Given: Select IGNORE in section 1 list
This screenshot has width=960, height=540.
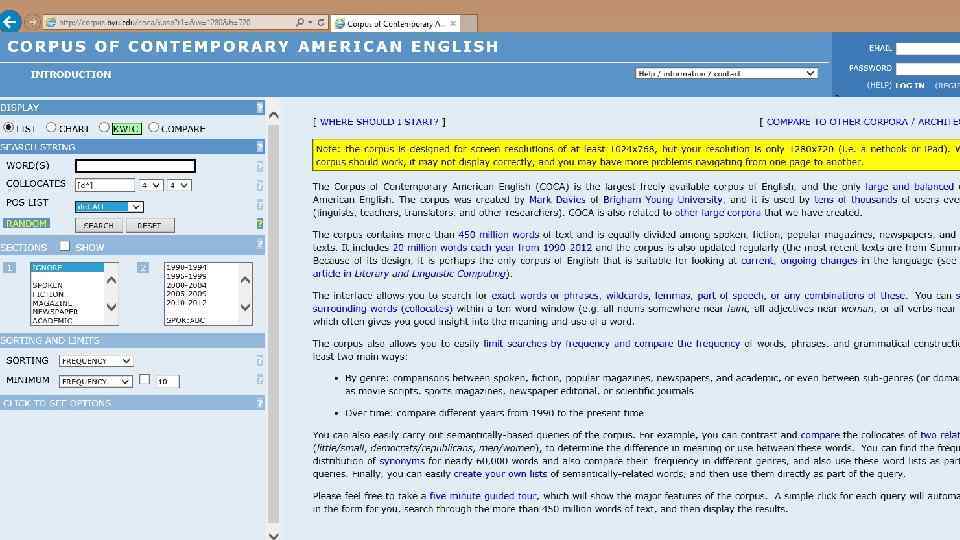Looking at the screenshot, I should 67,268.
